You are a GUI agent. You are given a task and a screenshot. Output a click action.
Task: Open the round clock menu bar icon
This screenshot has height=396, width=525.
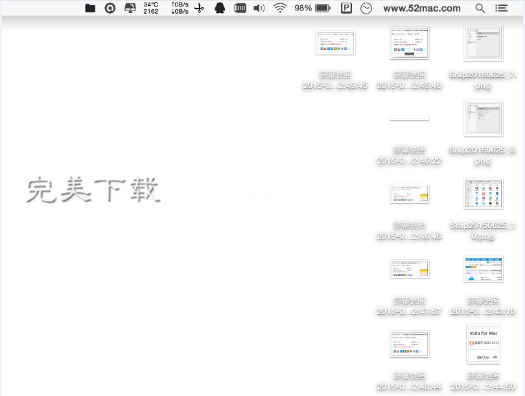pyautogui.click(x=366, y=8)
